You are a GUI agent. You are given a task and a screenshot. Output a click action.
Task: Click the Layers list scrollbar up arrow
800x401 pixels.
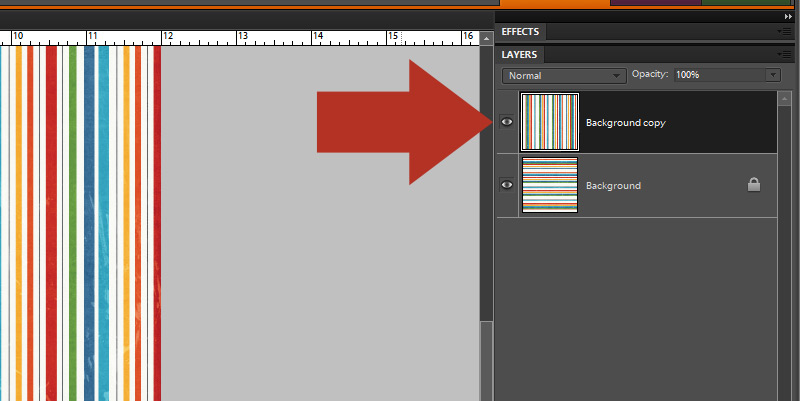click(785, 98)
